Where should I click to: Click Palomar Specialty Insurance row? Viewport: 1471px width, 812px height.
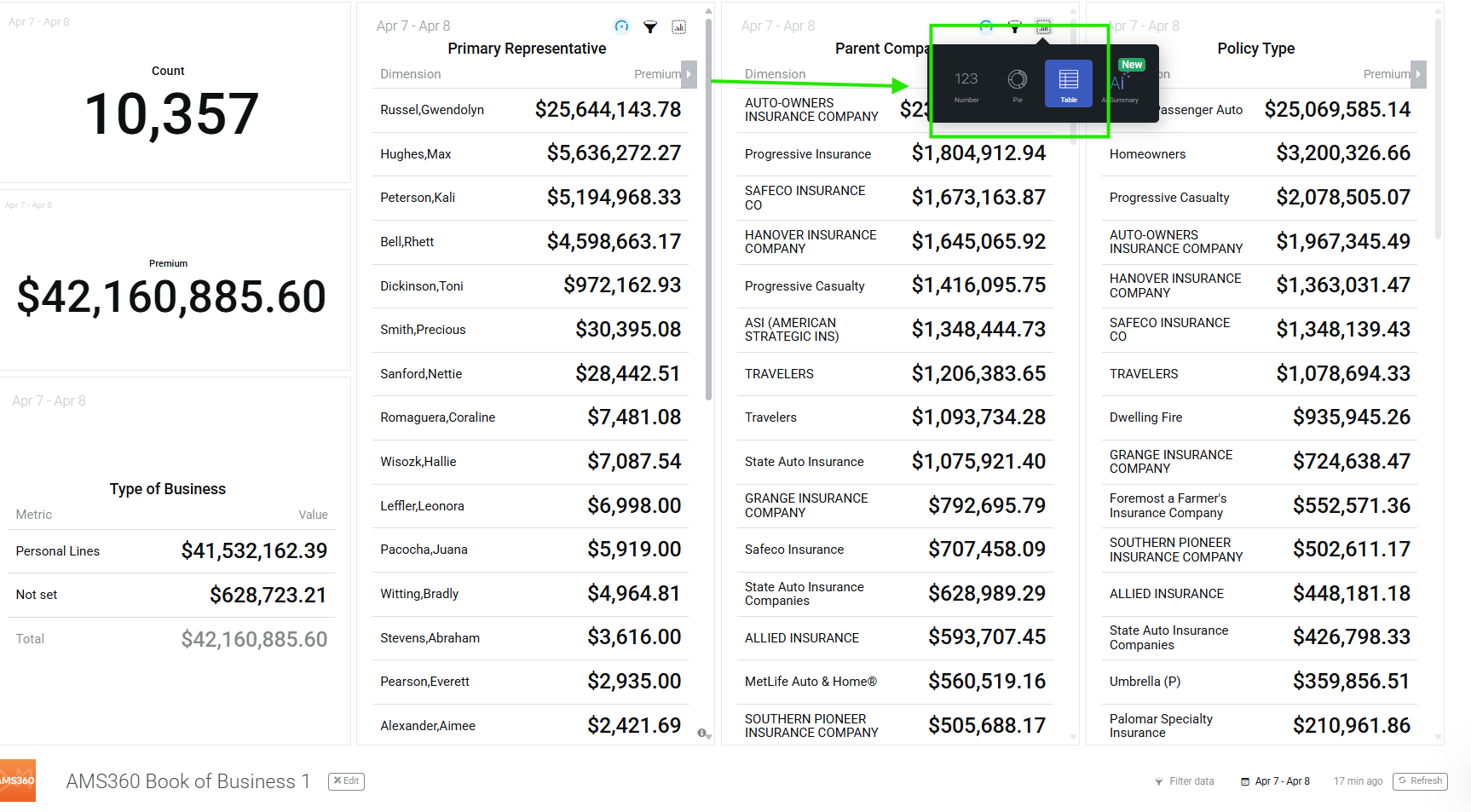(1260, 726)
